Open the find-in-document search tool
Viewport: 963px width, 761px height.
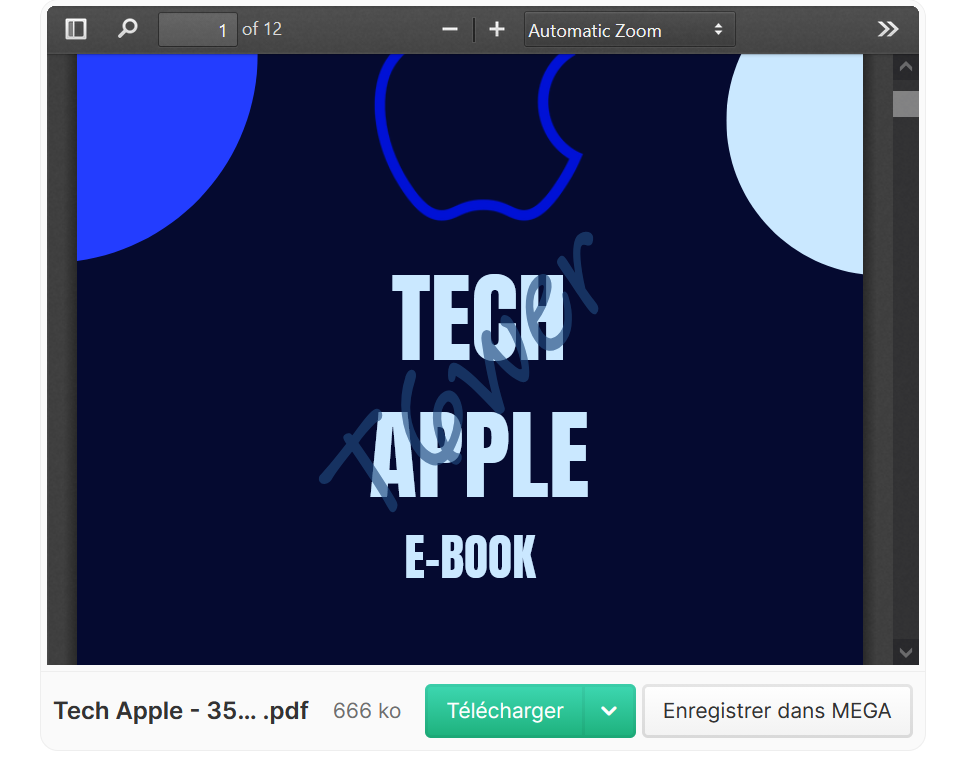coord(128,29)
